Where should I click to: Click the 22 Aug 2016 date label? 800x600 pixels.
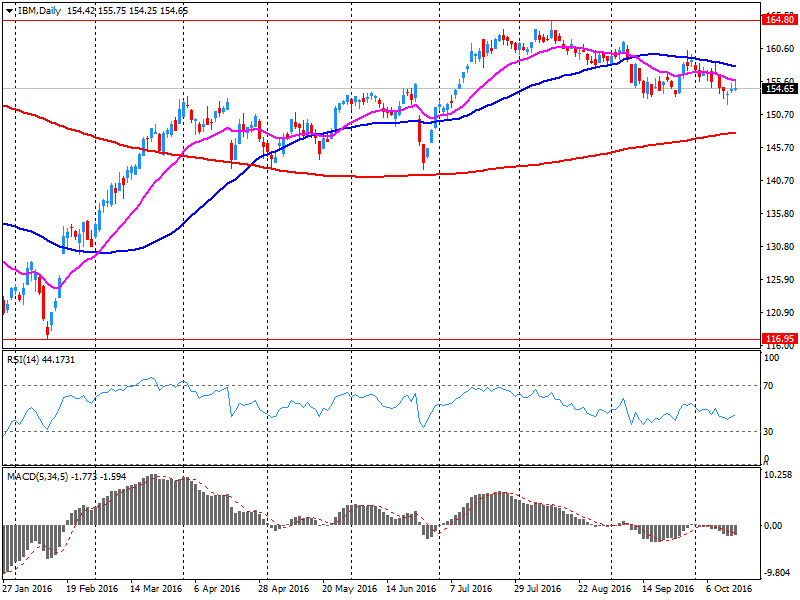[x=604, y=588]
